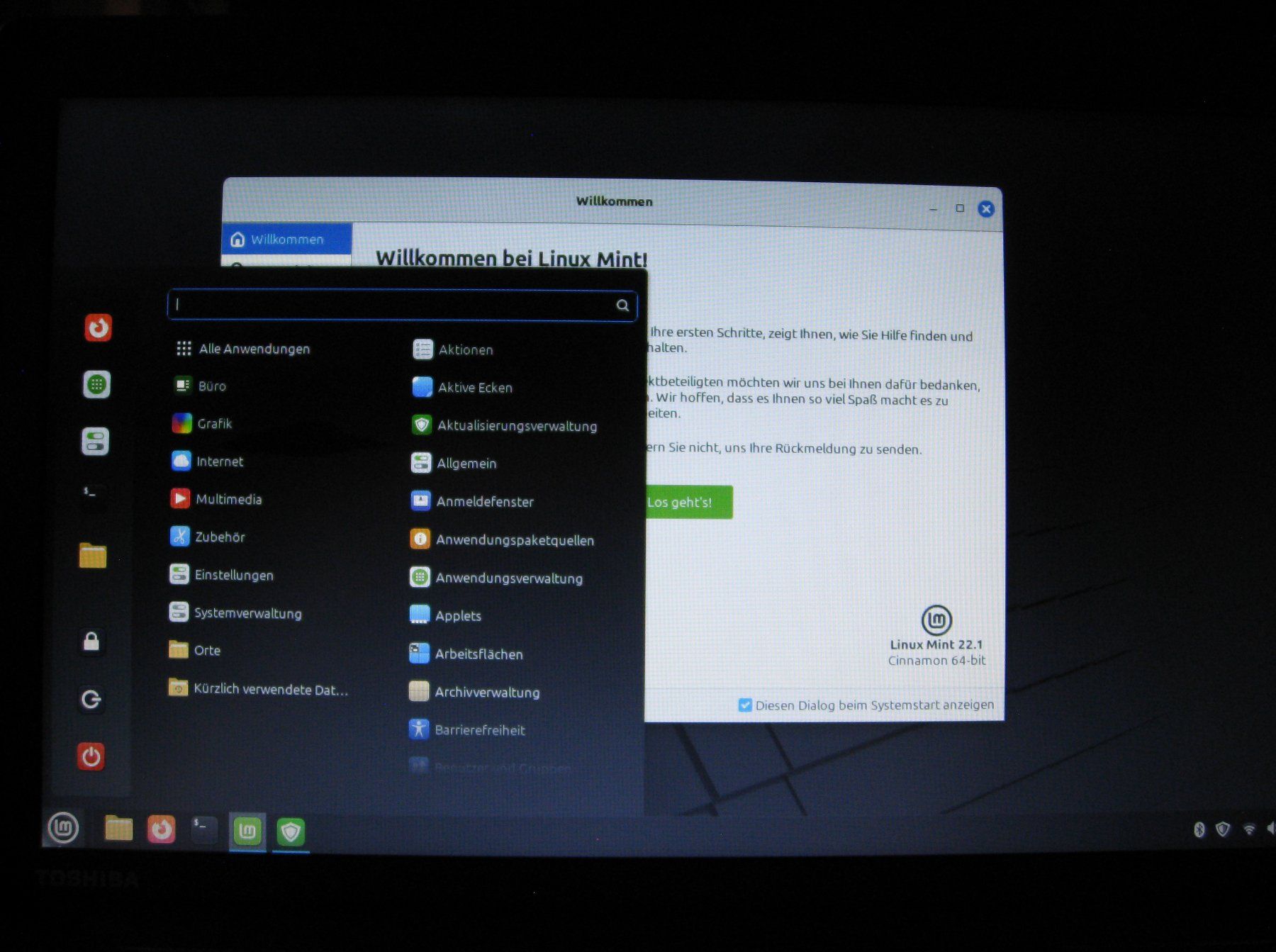
Task: Maximize the Willkommen window
Action: tap(960, 208)
